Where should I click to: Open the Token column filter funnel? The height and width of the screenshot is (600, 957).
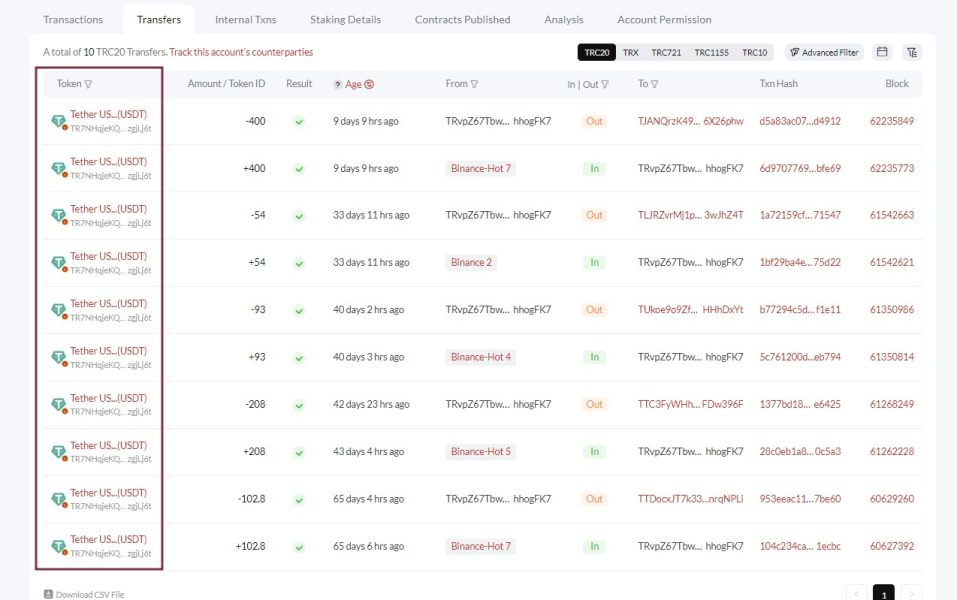[x=88, y=84]
